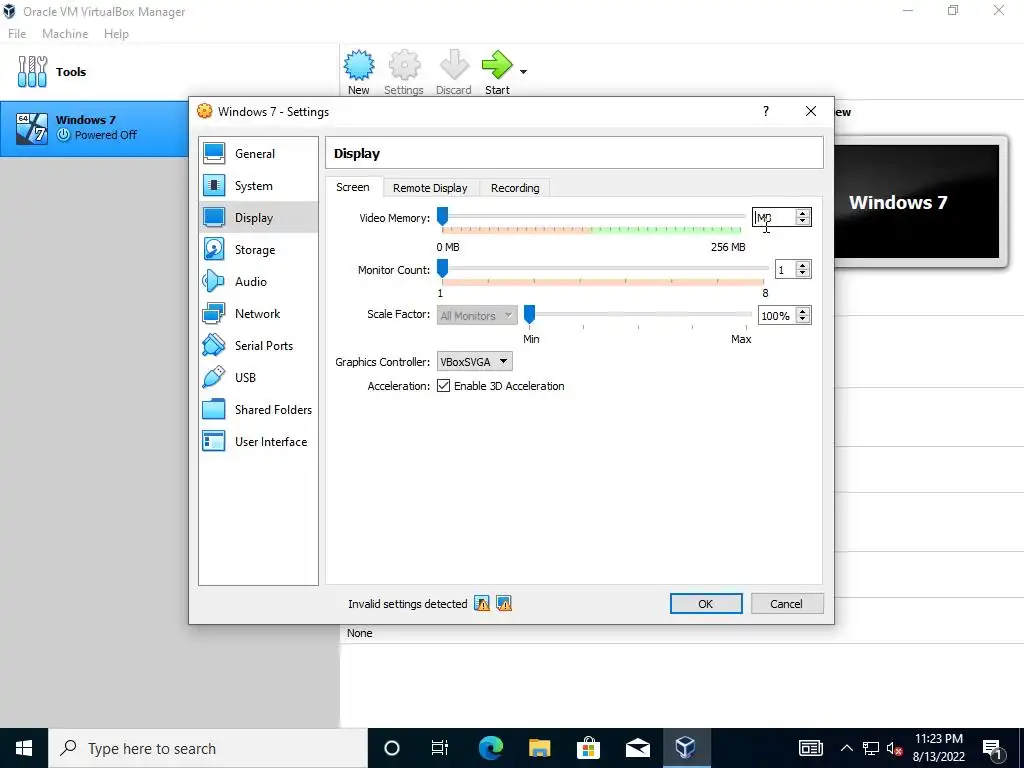Click the Cortana circle on taskbar

click(x=392, y=748)
